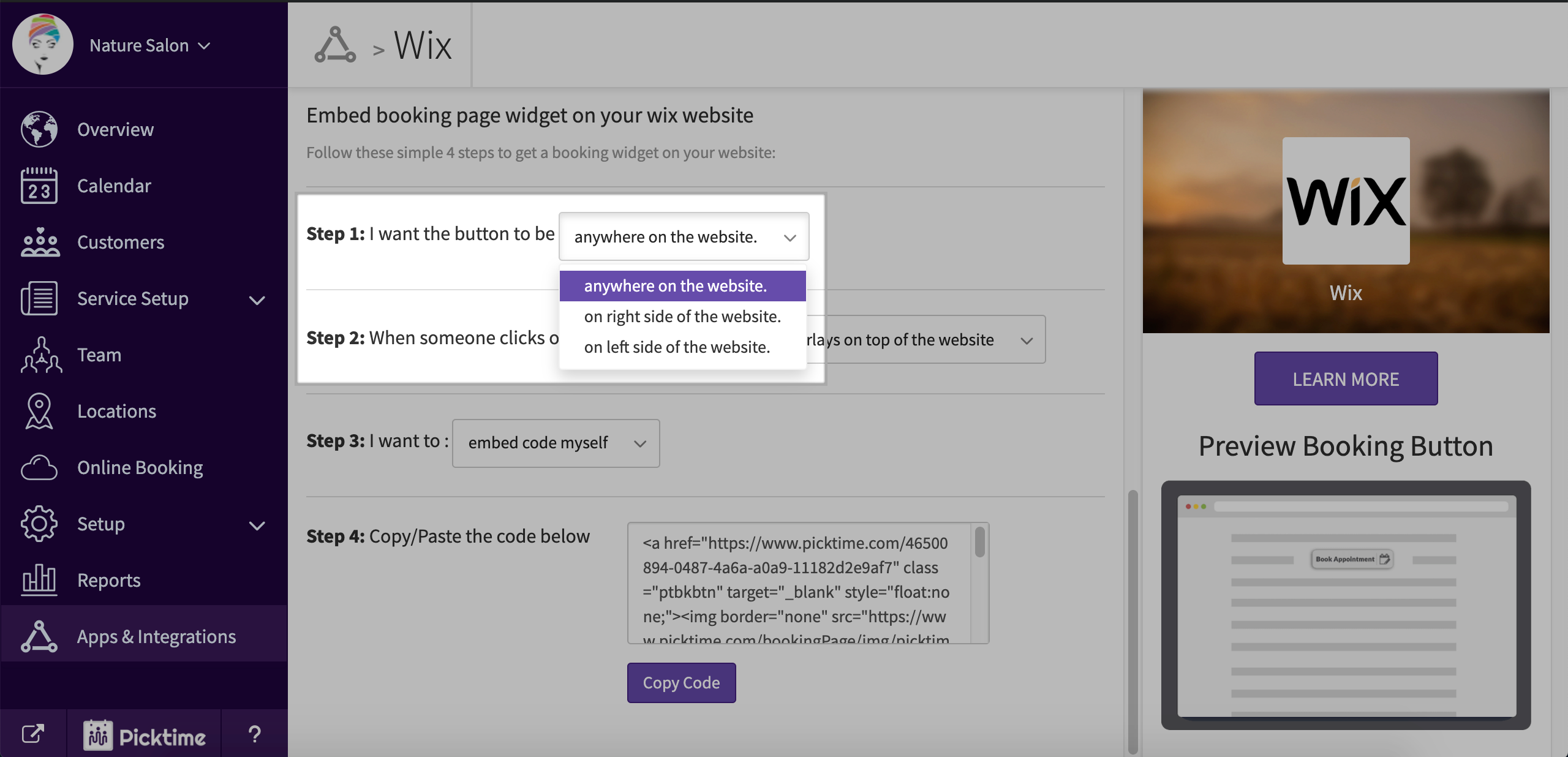
Task: Click the integrations breadcrumb icon beside Wix
Action: (x=335, y=45)
